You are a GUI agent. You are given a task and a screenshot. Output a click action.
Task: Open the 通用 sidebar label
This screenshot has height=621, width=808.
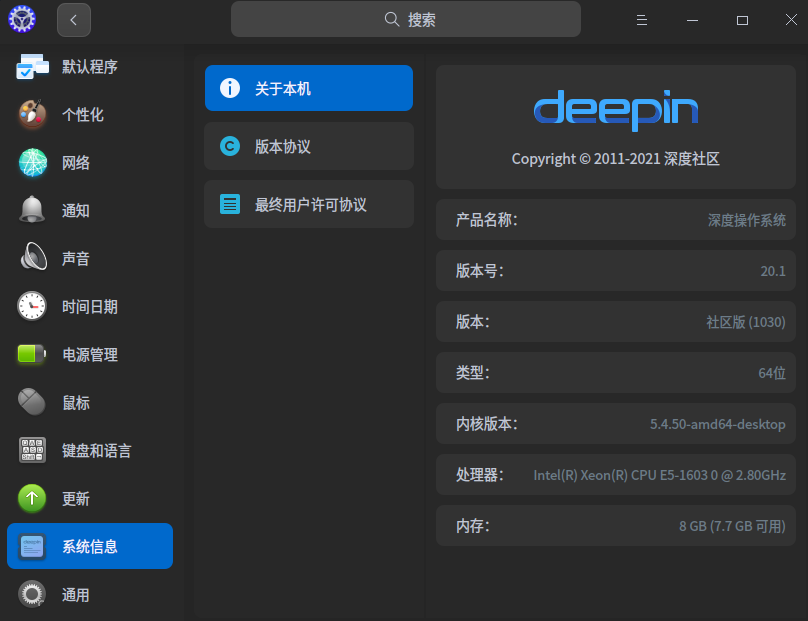[76, 595]
